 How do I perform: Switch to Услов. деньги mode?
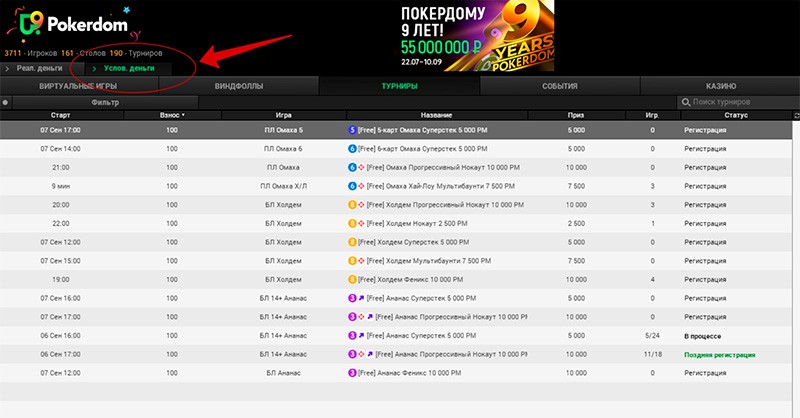coord(128,68)
